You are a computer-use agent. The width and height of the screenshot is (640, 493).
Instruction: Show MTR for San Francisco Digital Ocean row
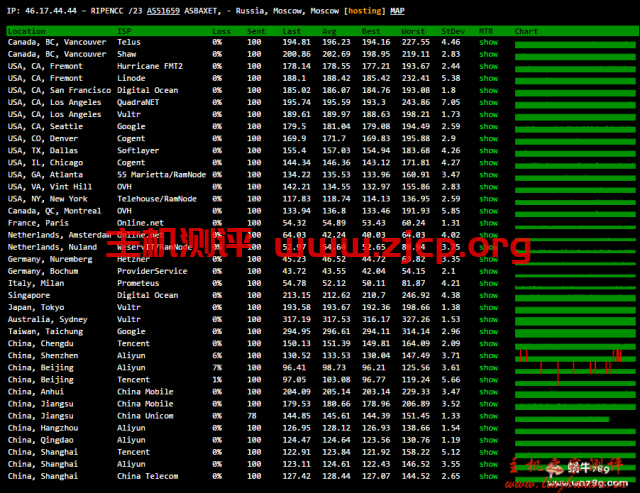tap(489, 90)
